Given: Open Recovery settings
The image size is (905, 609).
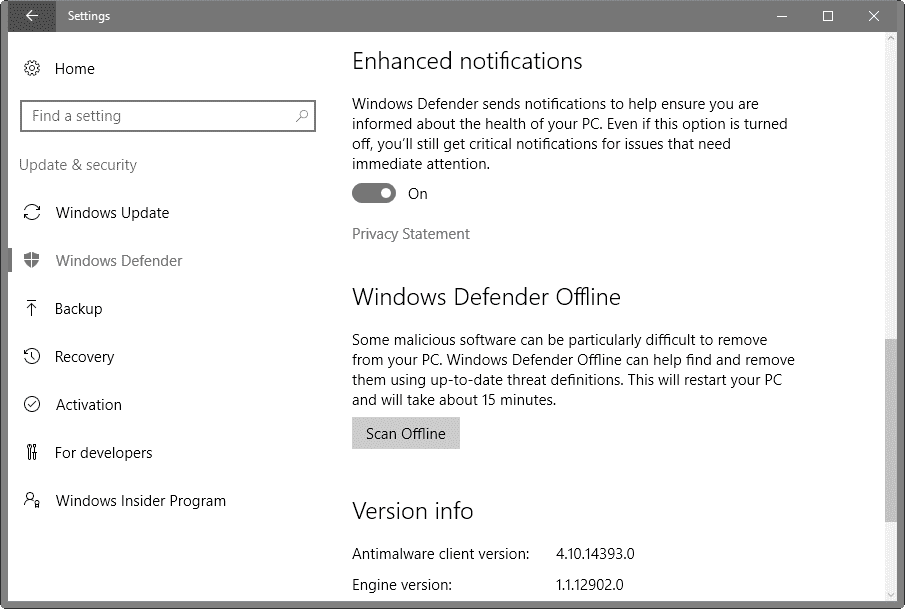Looking at the screenshot, I should point(84,357).
